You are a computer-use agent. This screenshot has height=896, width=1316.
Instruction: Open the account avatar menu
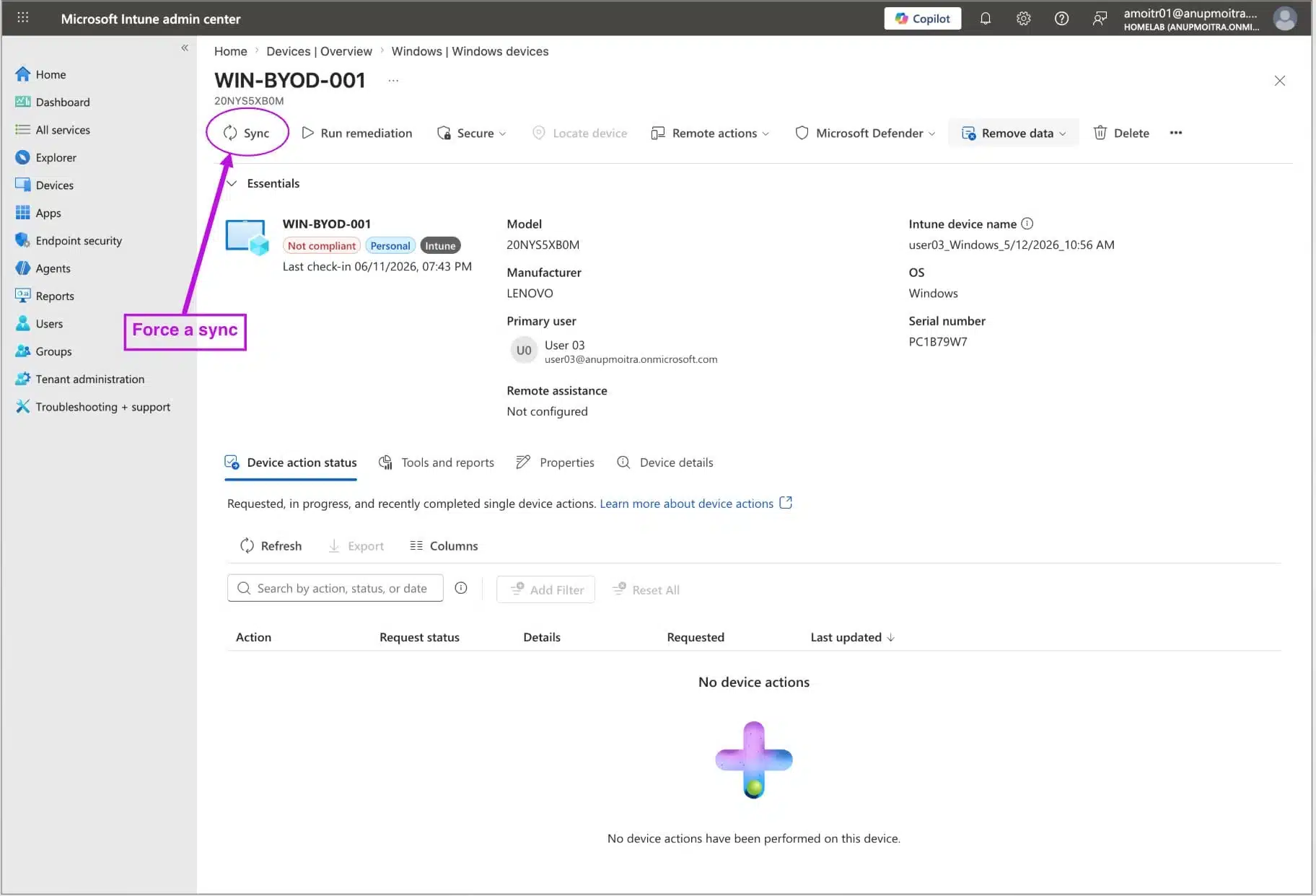pyautogui.click(x=1284, y=19)
